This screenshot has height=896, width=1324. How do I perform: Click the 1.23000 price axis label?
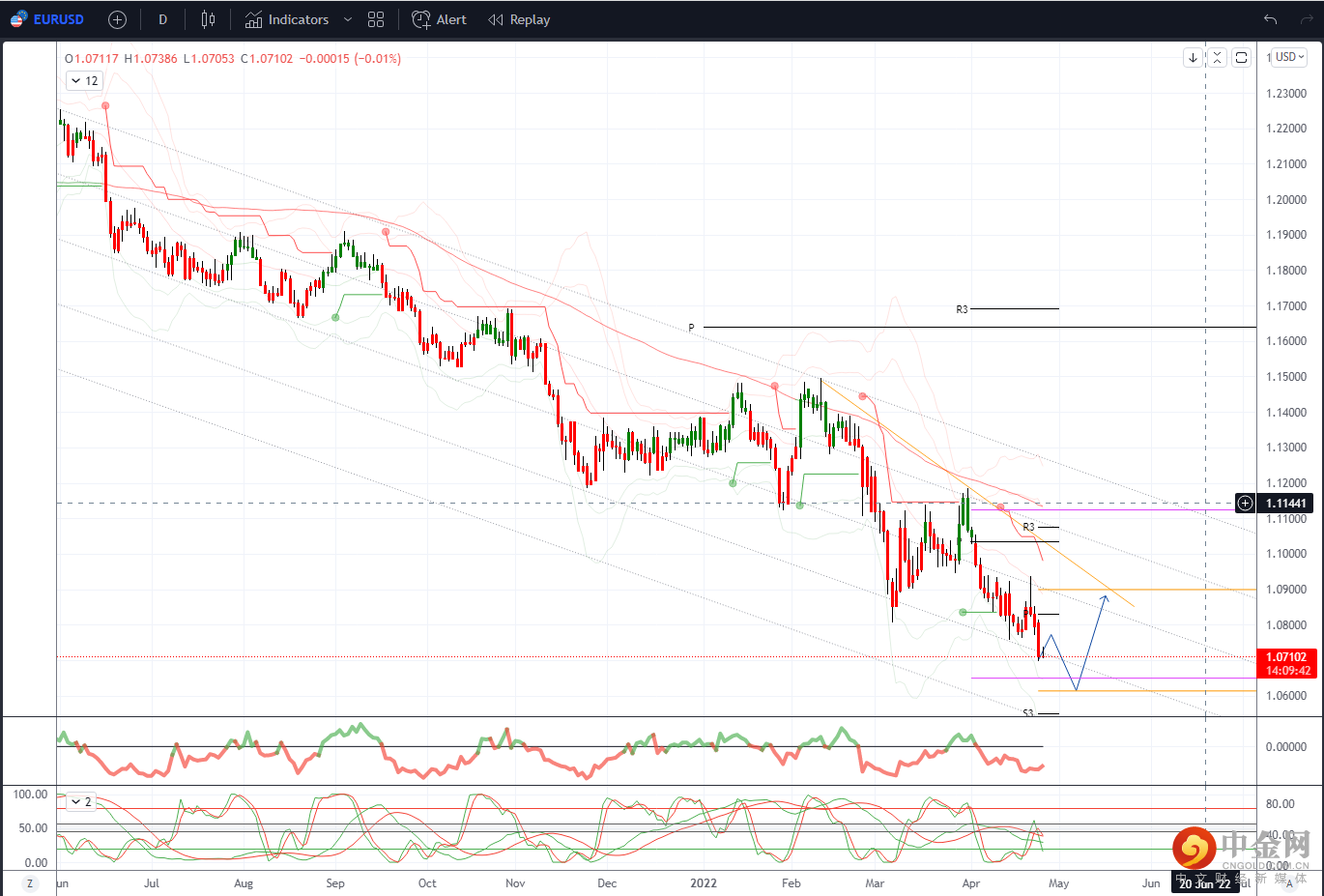point(1286,94)
